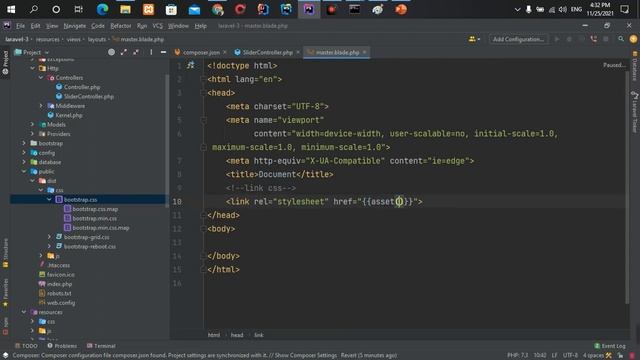Viewport: 640px width, 360px height.
Task: Open the Problems tool window
Action: click(x=62, y=346)
